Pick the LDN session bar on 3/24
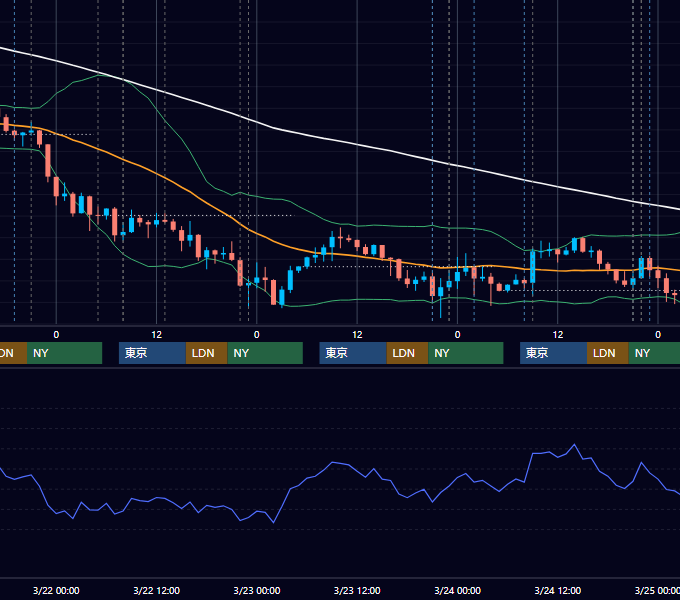The height and width of the screenshot is (600, 680). pos(608,353)
